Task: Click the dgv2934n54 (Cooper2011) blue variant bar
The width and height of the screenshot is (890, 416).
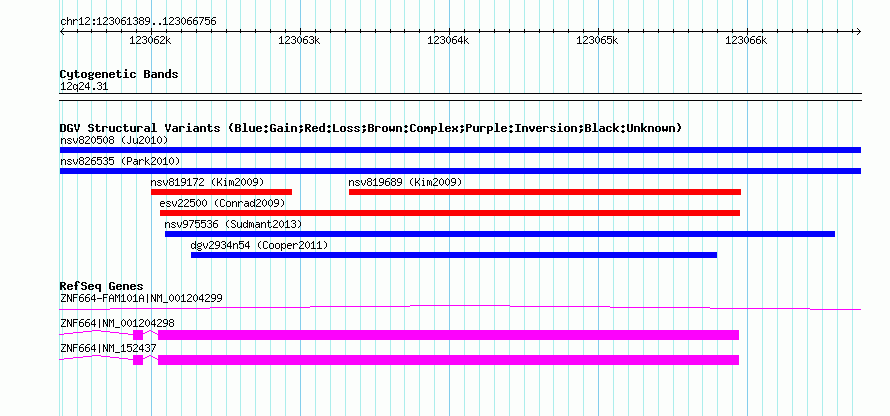Action: [454, 255]
